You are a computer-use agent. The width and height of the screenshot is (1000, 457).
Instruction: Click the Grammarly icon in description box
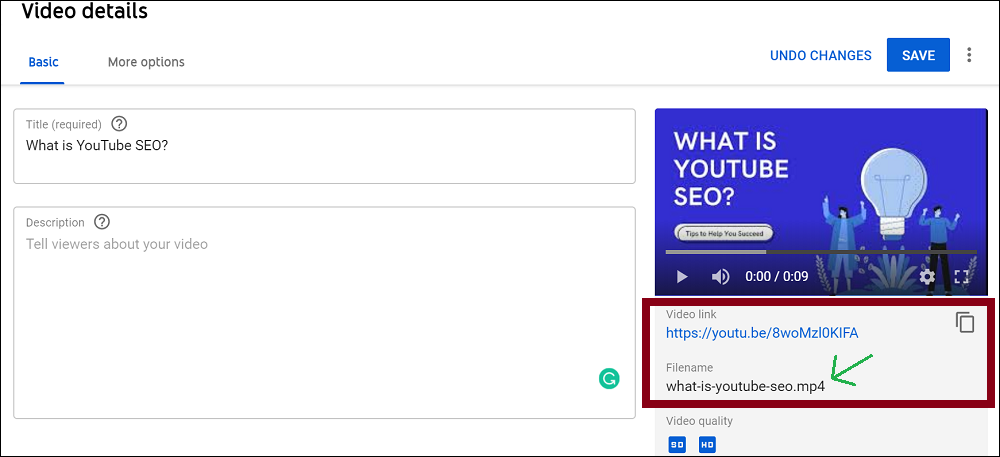click(x=609, y=379)
